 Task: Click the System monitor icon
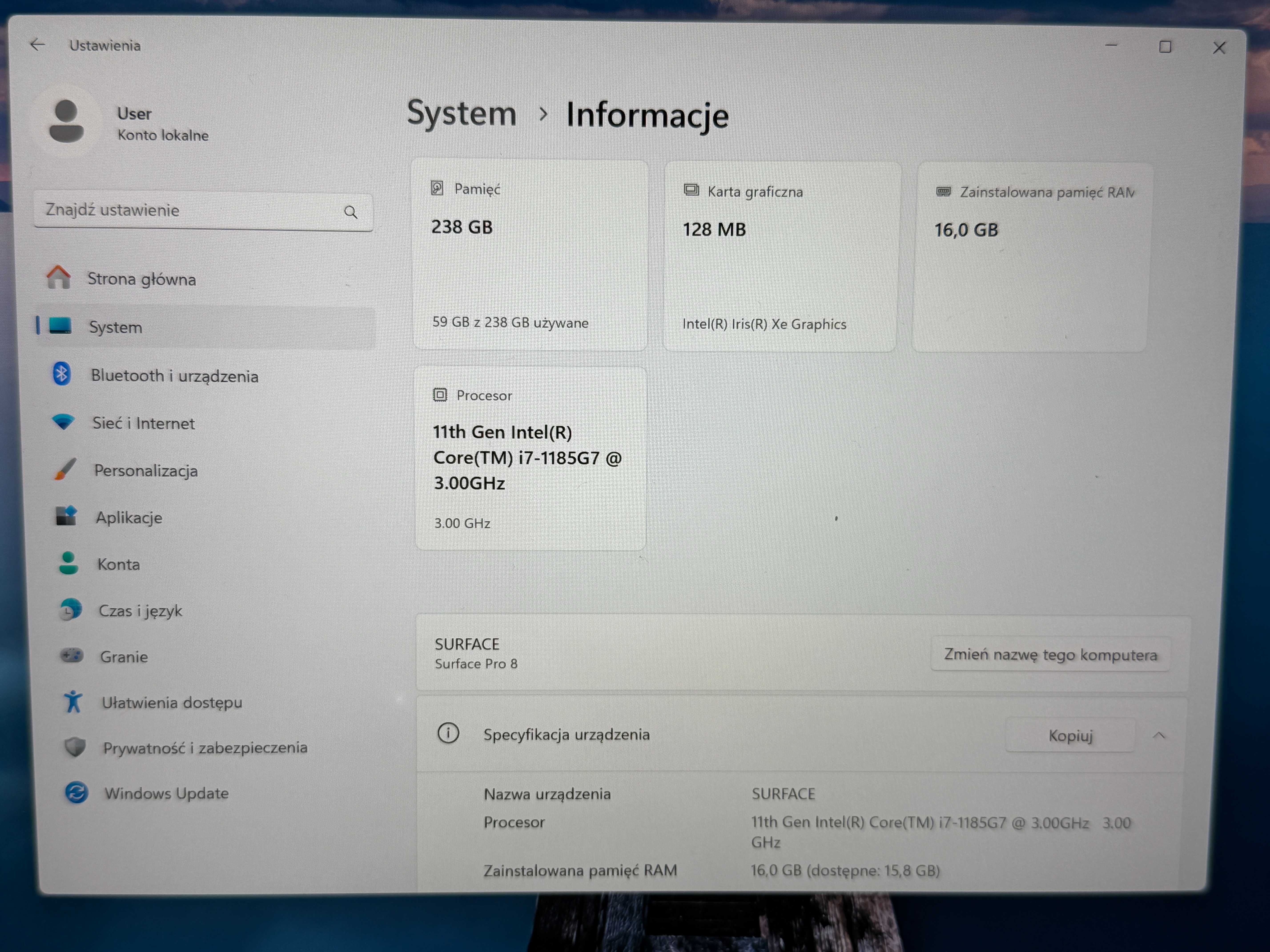click(x=60, y=326)
